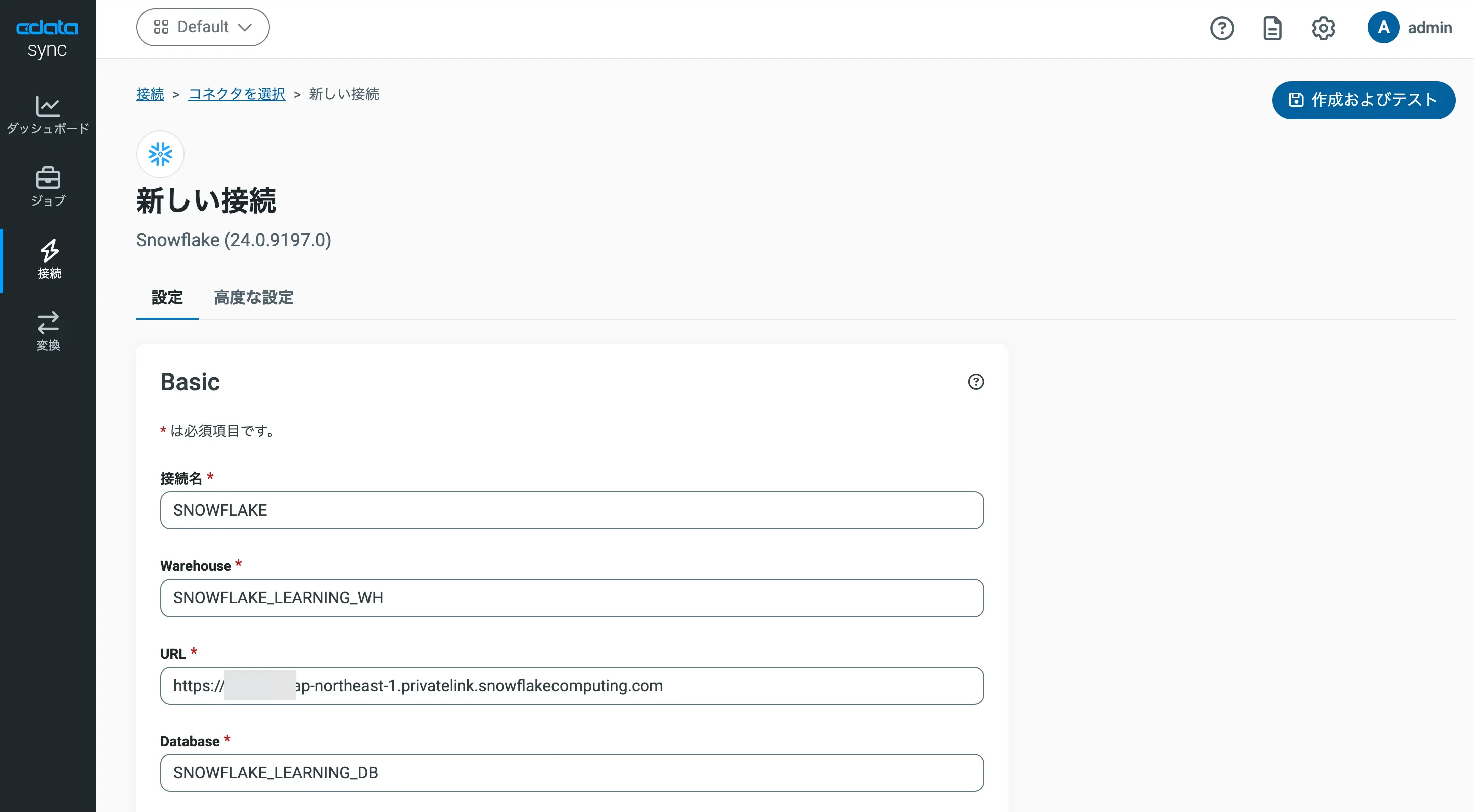Open the documentation icon in the top bar

(x=1272, y=27)
